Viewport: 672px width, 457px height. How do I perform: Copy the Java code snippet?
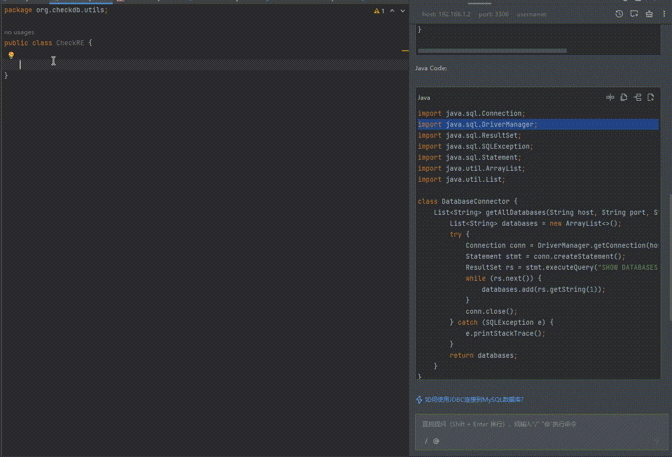point(624,98)
